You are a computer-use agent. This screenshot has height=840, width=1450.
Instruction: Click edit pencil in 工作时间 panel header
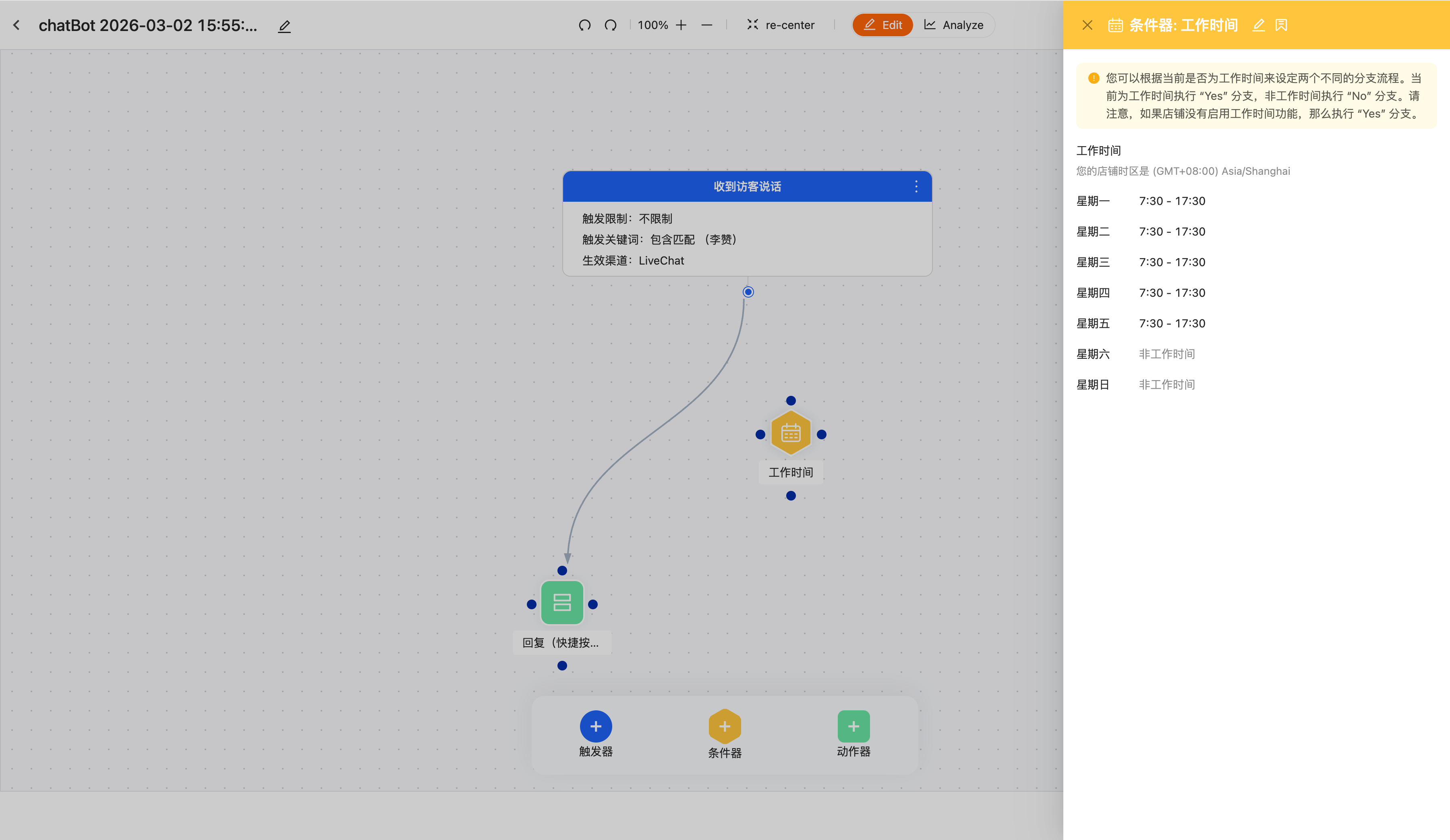pyautogui.click(x=1258, y=25)
